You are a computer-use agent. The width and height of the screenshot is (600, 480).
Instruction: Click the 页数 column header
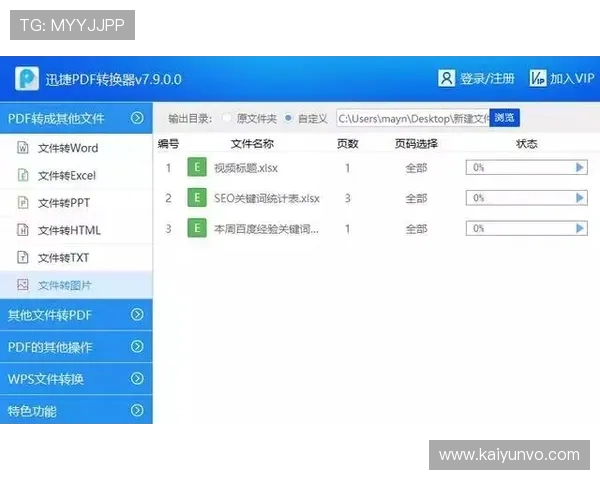(x=347, y=144)
